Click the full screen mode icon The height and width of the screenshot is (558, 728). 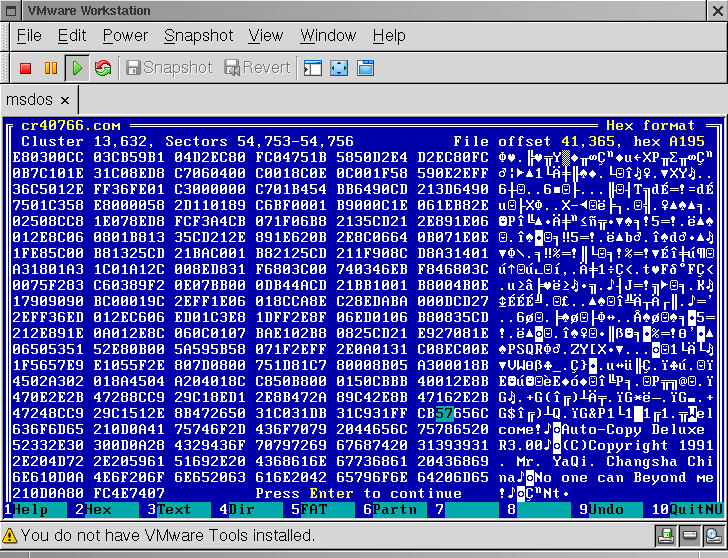339,68
